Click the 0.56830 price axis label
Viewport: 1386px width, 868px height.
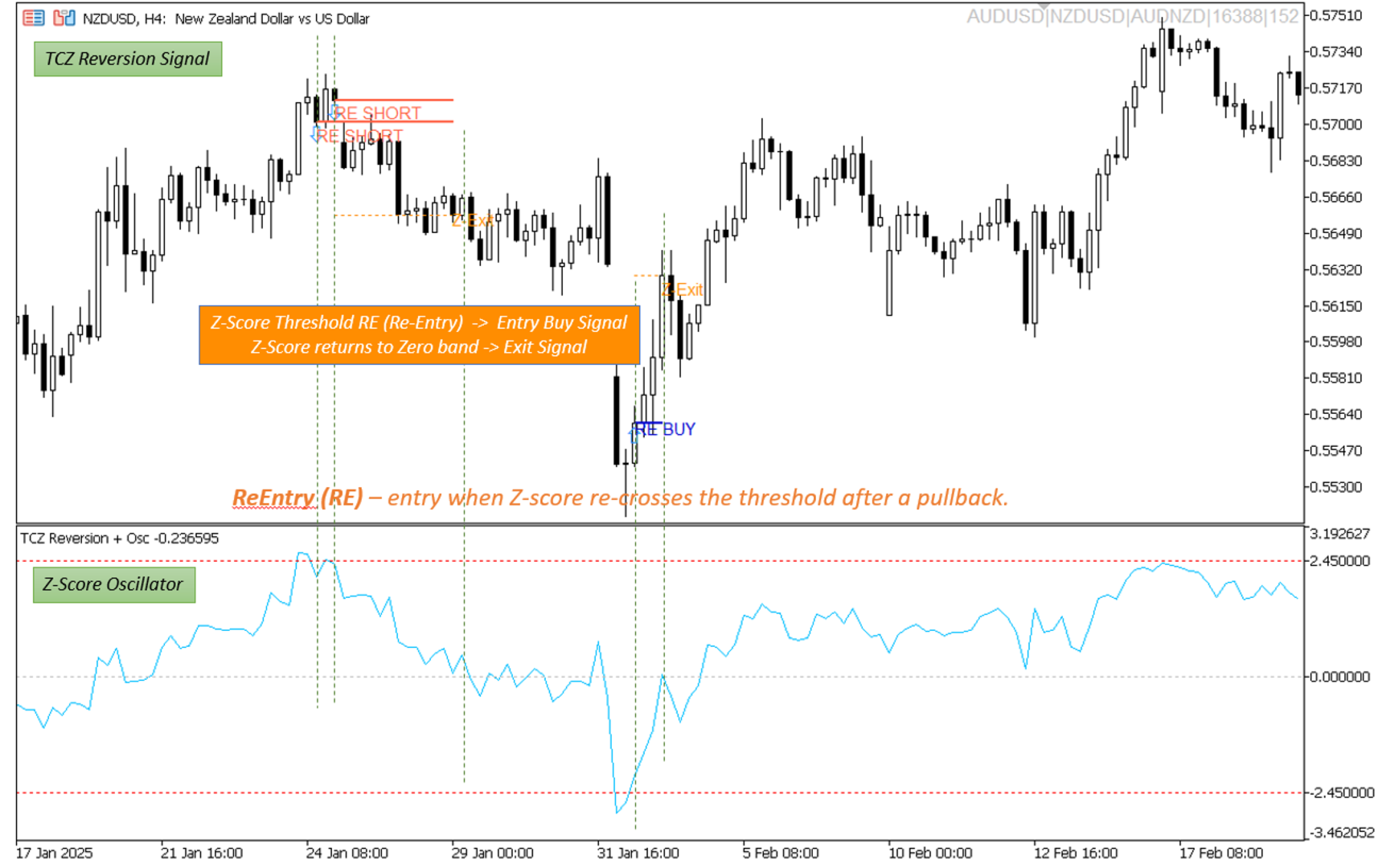point(1336,161)
